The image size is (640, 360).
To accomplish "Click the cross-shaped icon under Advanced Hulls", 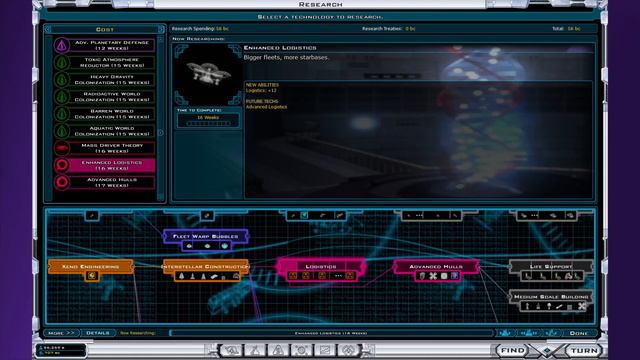I will (x=433, y=276).
